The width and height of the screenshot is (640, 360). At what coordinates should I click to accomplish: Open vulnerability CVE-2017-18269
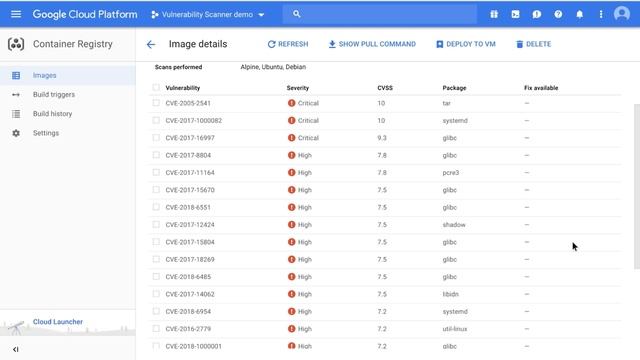pyautogui.click(x=190, y=259)
